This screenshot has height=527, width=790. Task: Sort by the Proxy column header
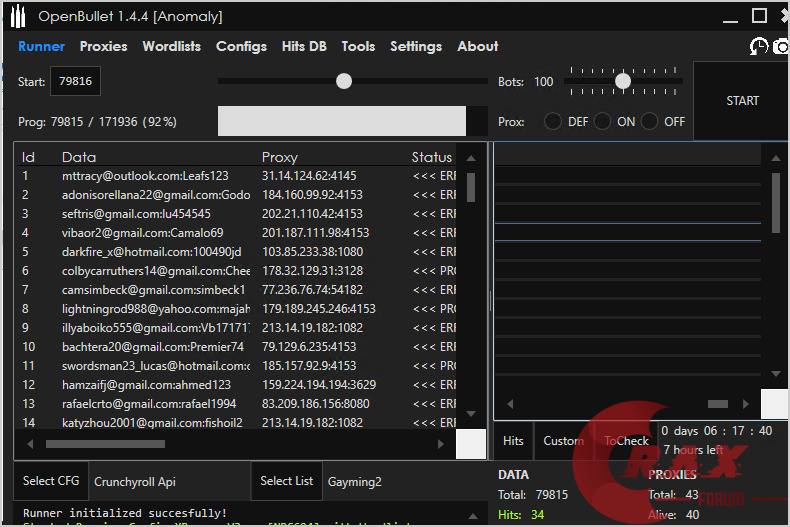point(280,157)
